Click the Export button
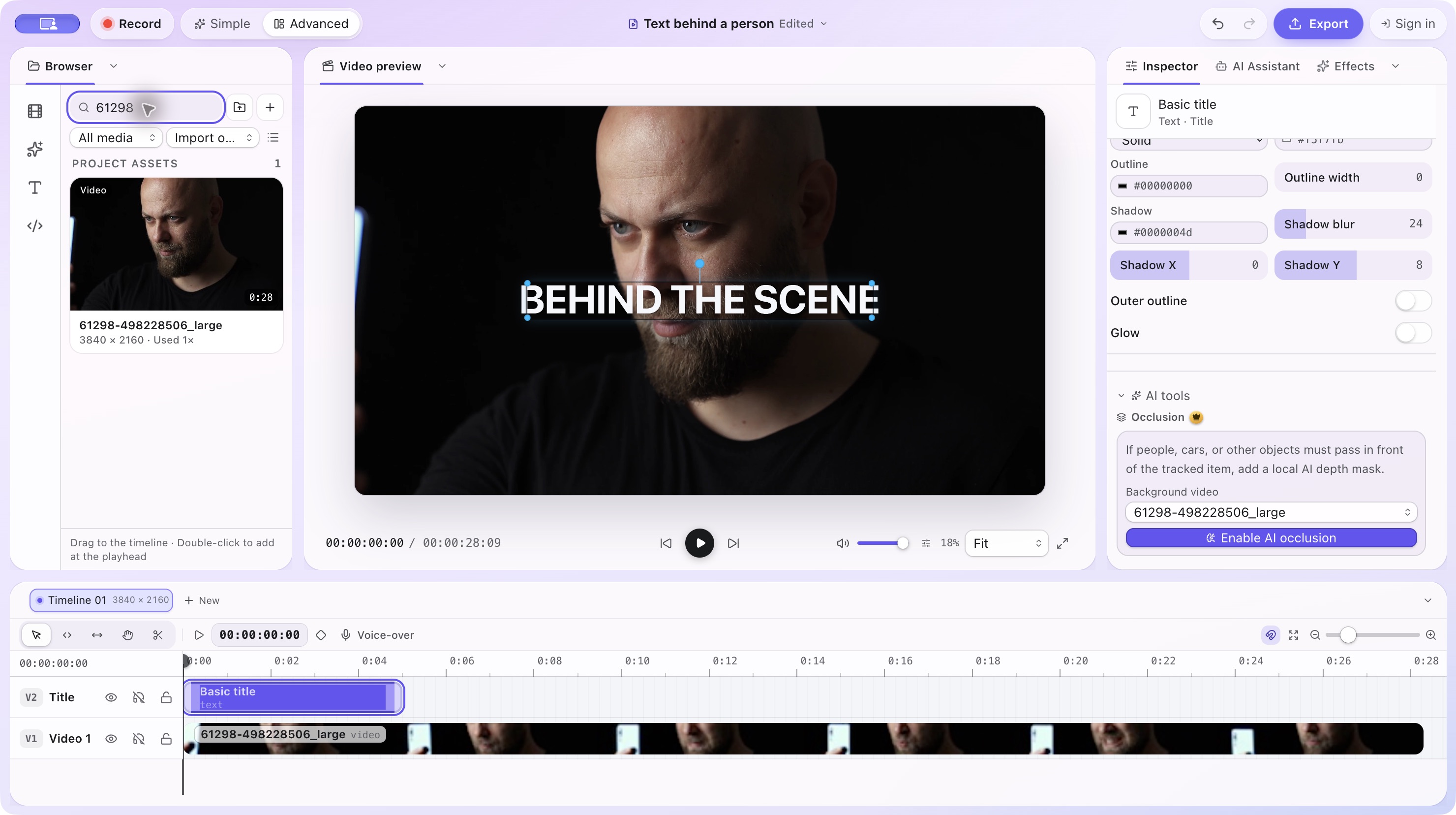The image size is (1456, 815). tap(1318, 24)
